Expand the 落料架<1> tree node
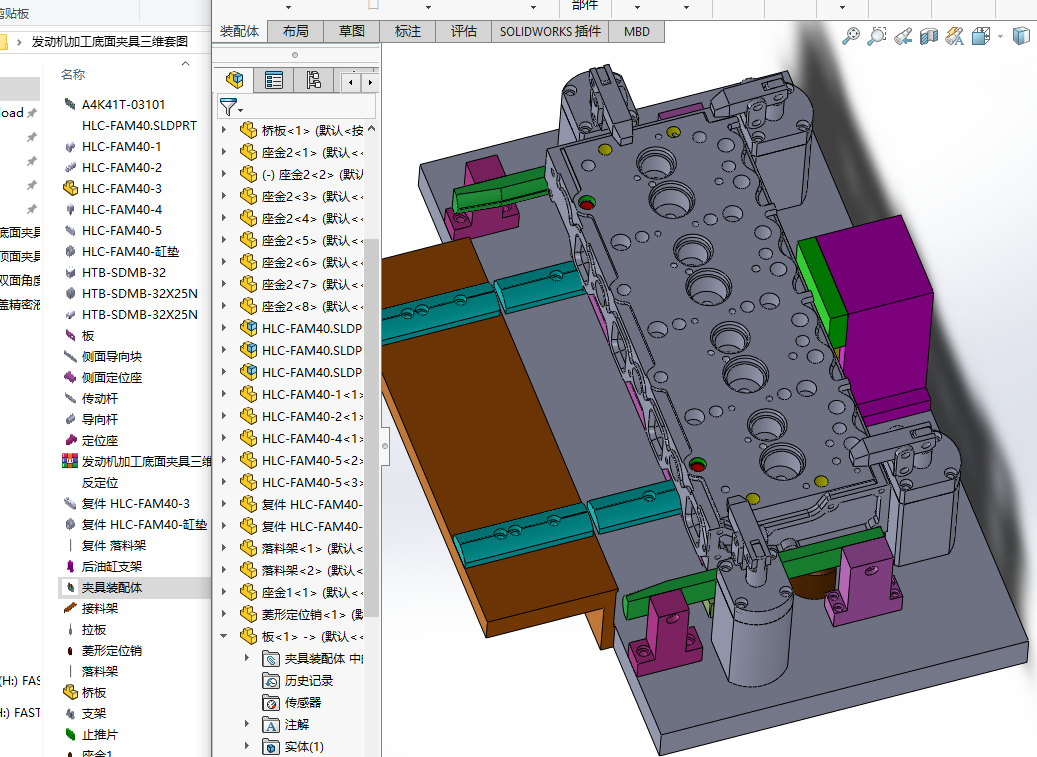The image size is (1037, 757). [222, 549]
